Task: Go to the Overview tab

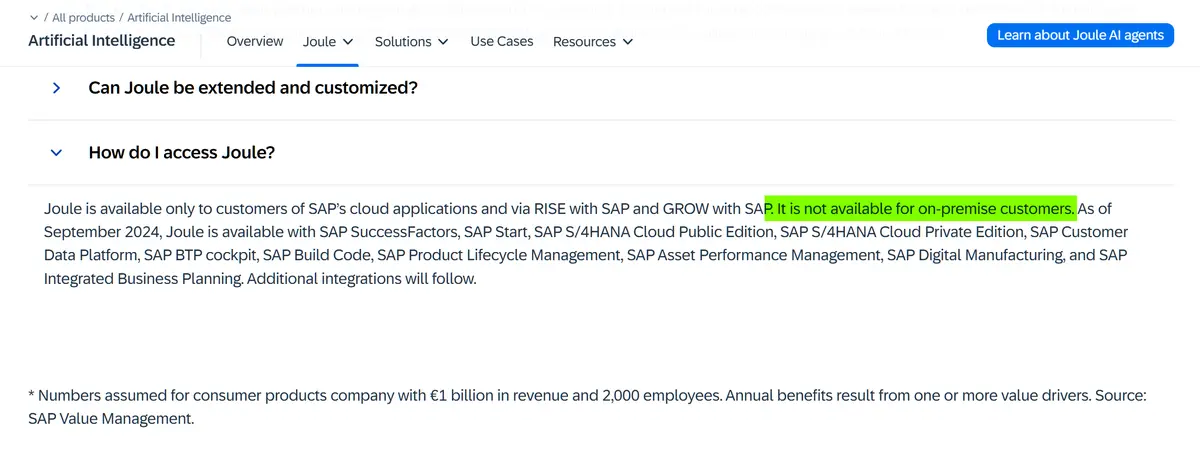Action: click(255, 42)
